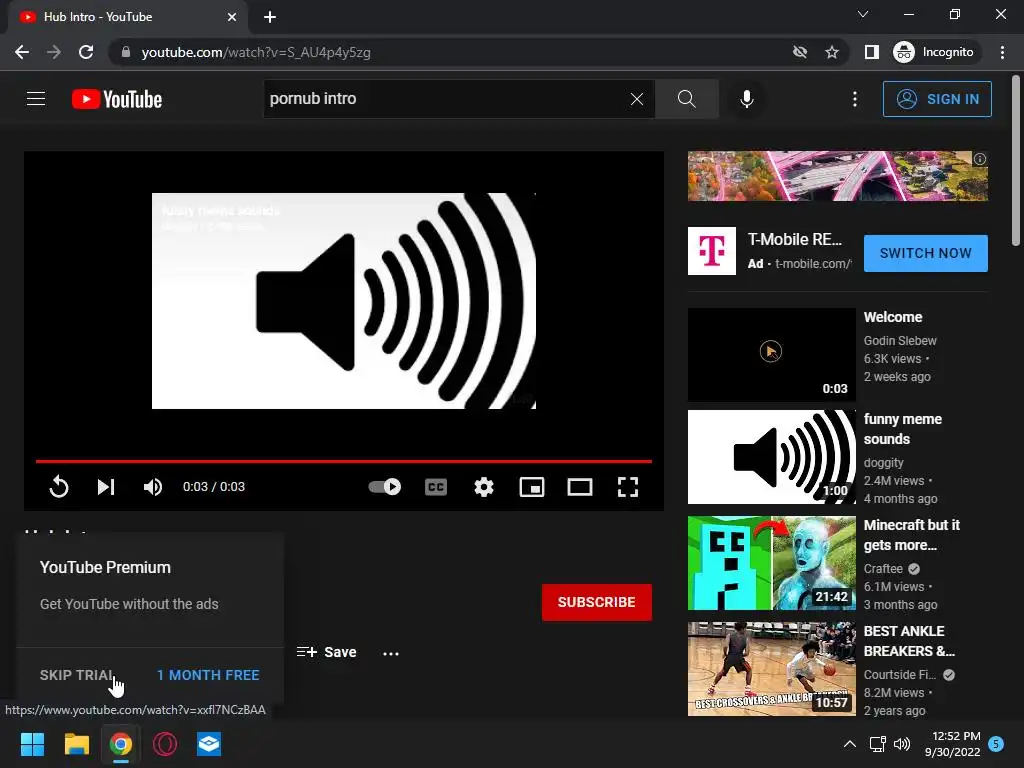Seek on the red video progress bar
Viewport: 1024px width, 768px height.
click(x=344, y=461)
